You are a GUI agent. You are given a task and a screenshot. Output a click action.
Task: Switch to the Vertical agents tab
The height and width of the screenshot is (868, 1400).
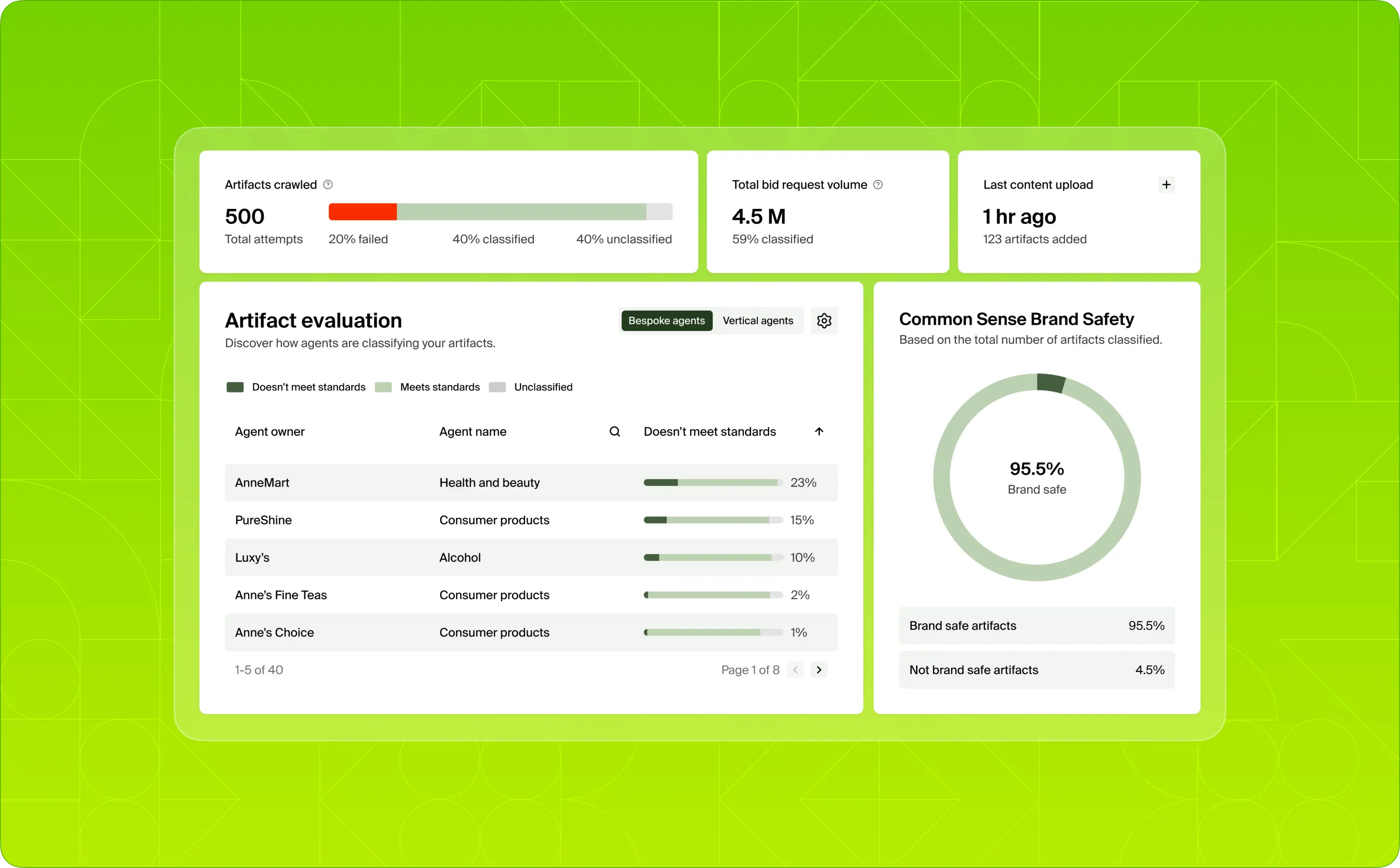pos(758,320)
